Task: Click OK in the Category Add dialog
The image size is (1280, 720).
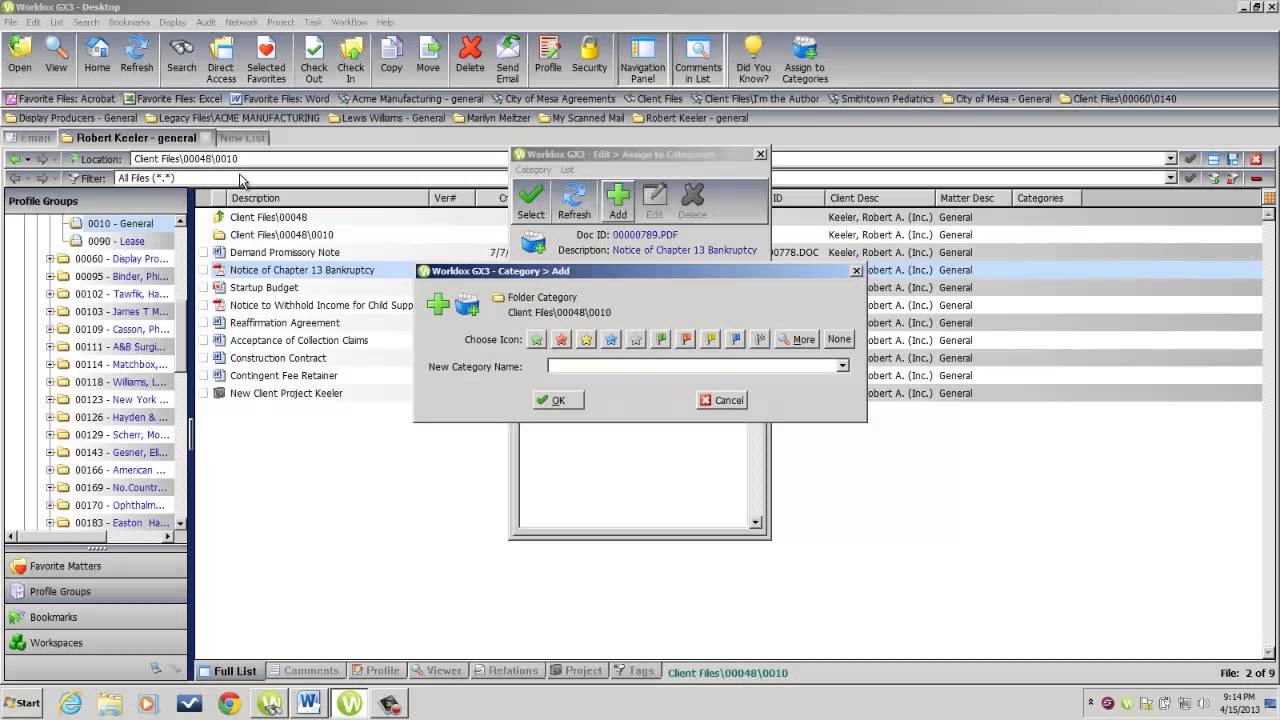Action: pos(551,400)
